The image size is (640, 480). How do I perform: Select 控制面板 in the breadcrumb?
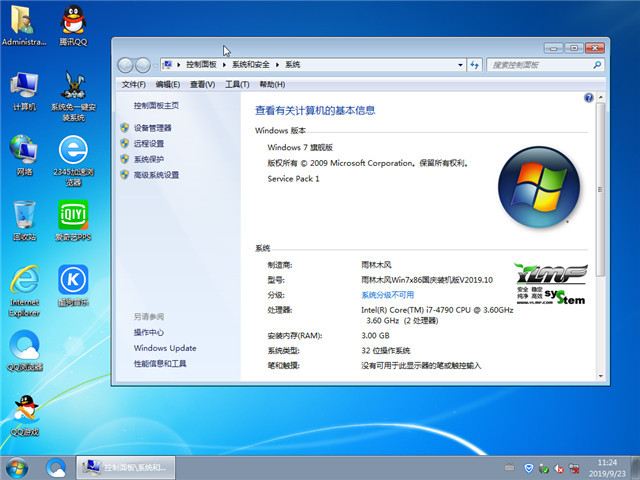tap(201, 64)
